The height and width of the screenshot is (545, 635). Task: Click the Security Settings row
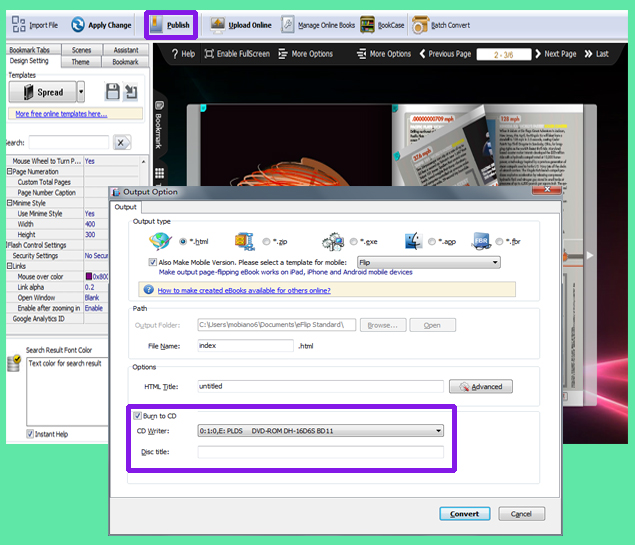pyautogui.click(x=57, y=255)
